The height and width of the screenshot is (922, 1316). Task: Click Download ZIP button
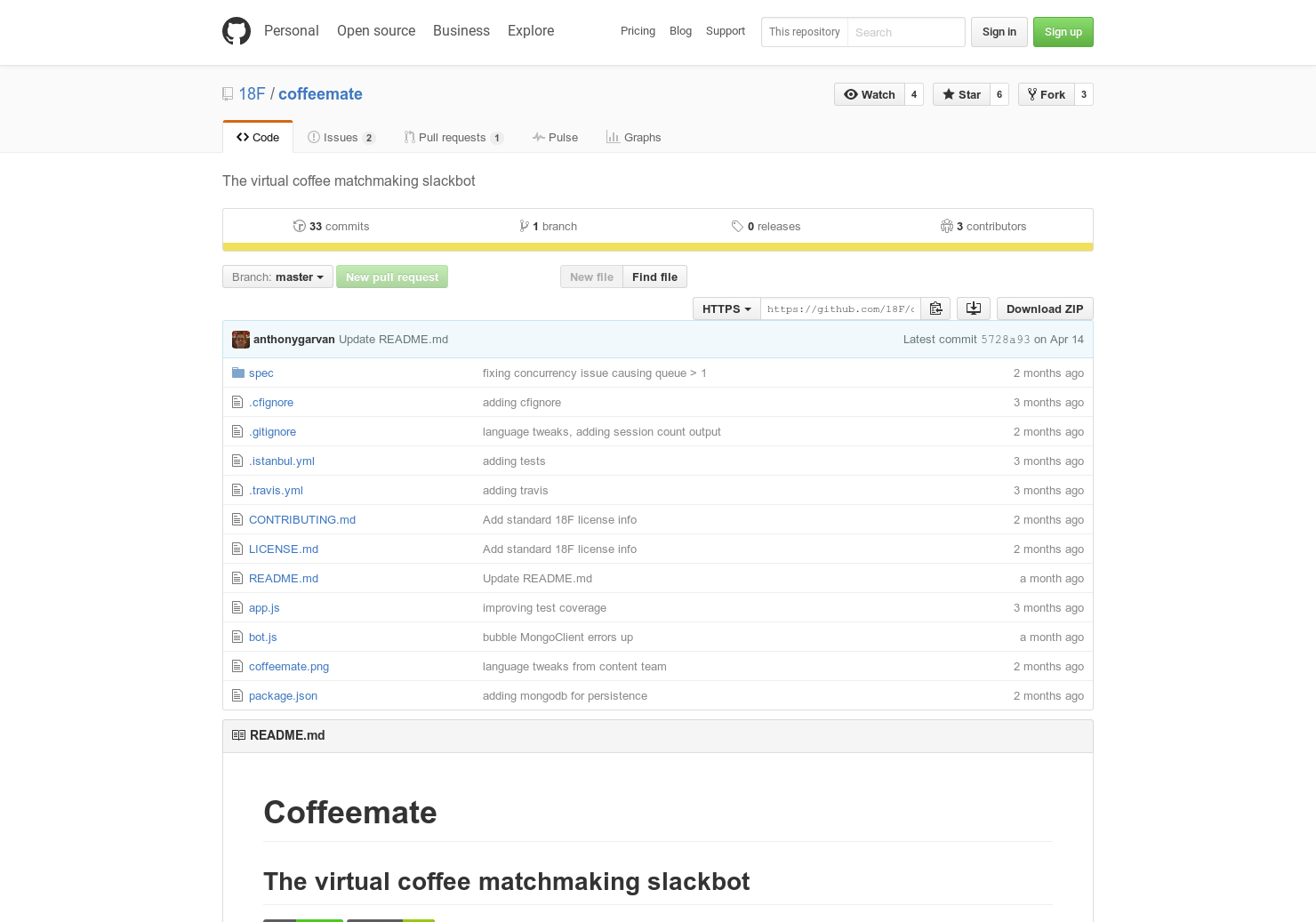(1045, 309)
